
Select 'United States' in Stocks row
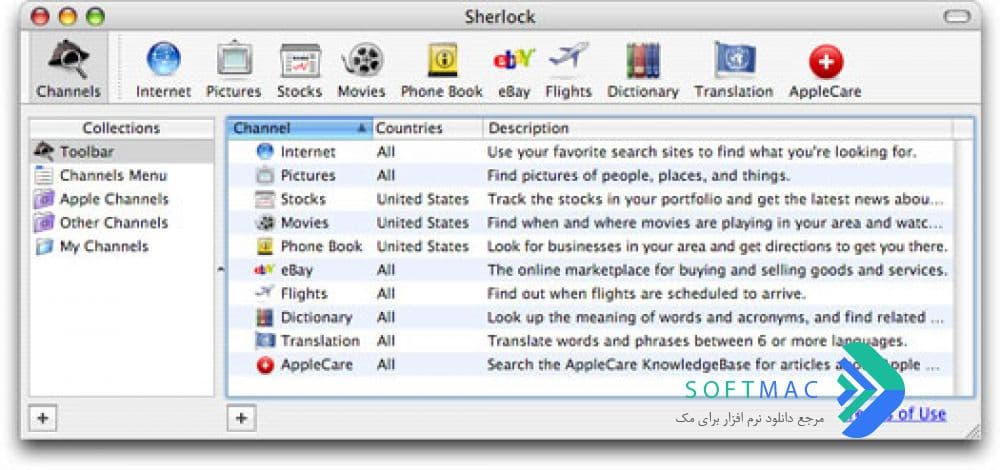point(423,199)
